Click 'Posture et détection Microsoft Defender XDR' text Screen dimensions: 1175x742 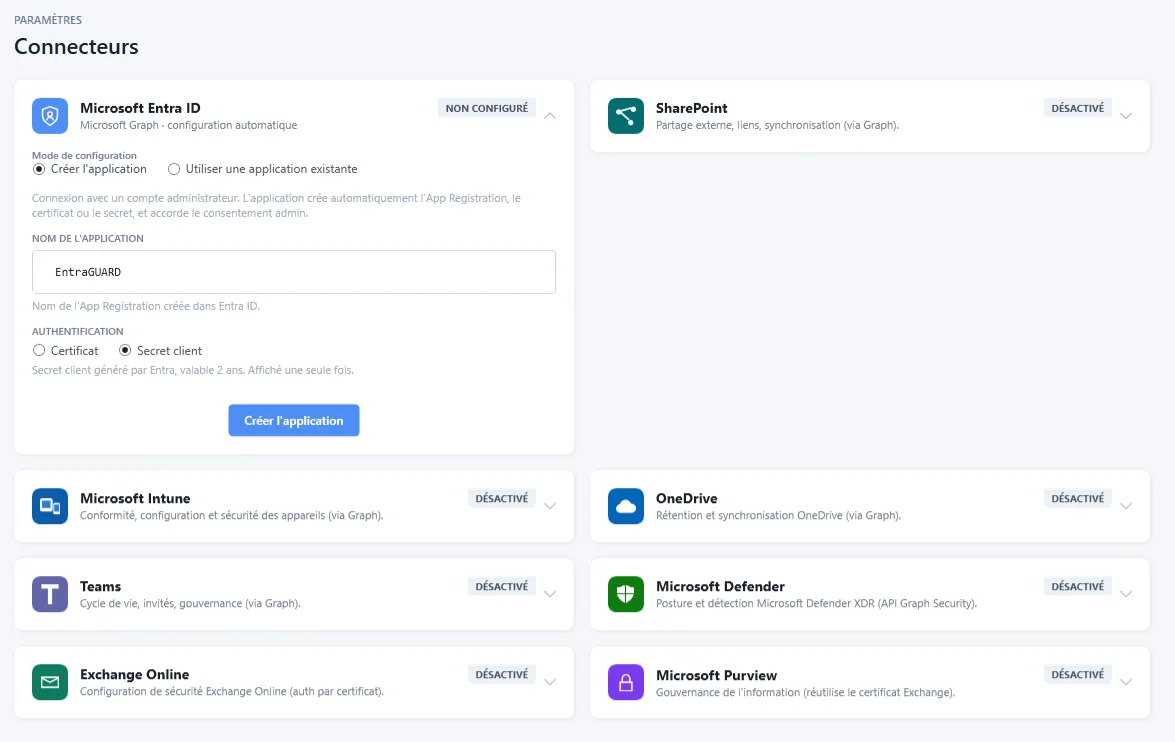(816, 603)
